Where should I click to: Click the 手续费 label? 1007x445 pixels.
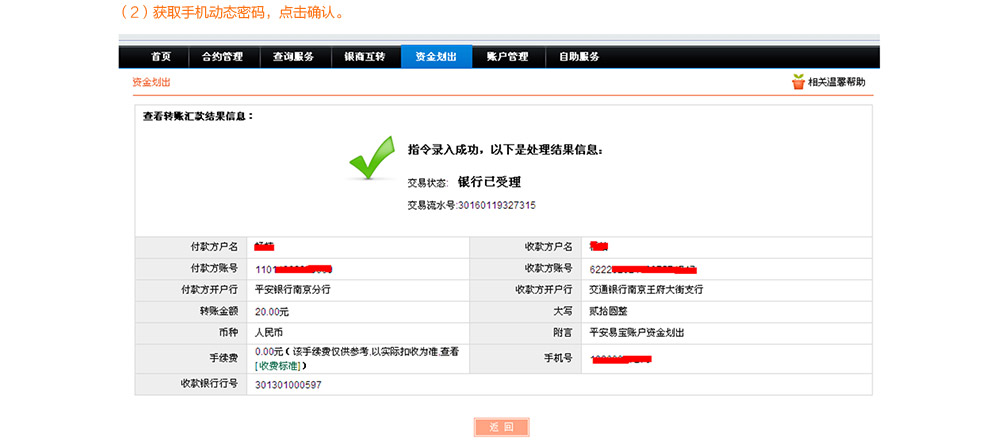pos(223,359)
